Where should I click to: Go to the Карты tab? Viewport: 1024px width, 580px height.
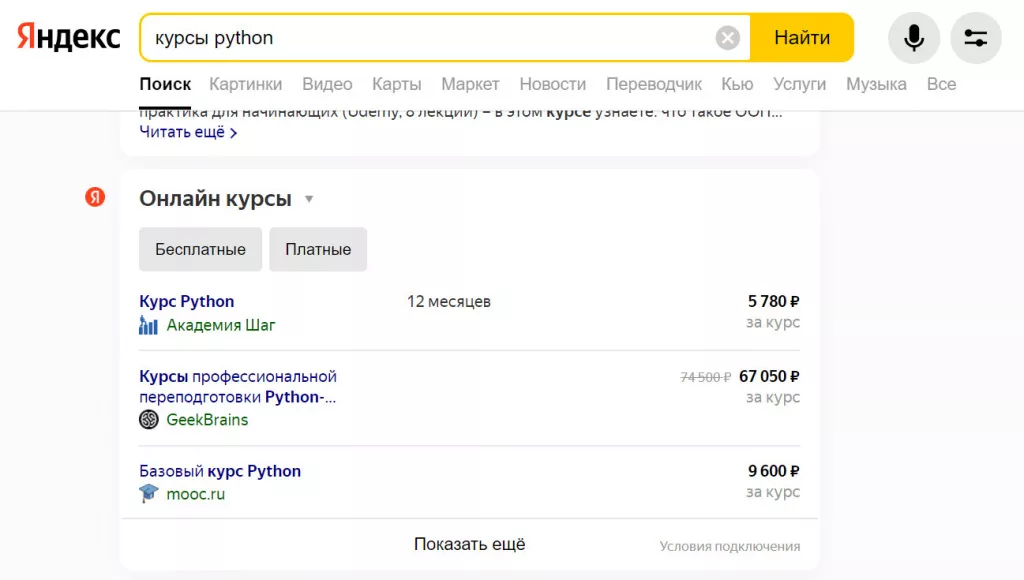click(396, 84)
